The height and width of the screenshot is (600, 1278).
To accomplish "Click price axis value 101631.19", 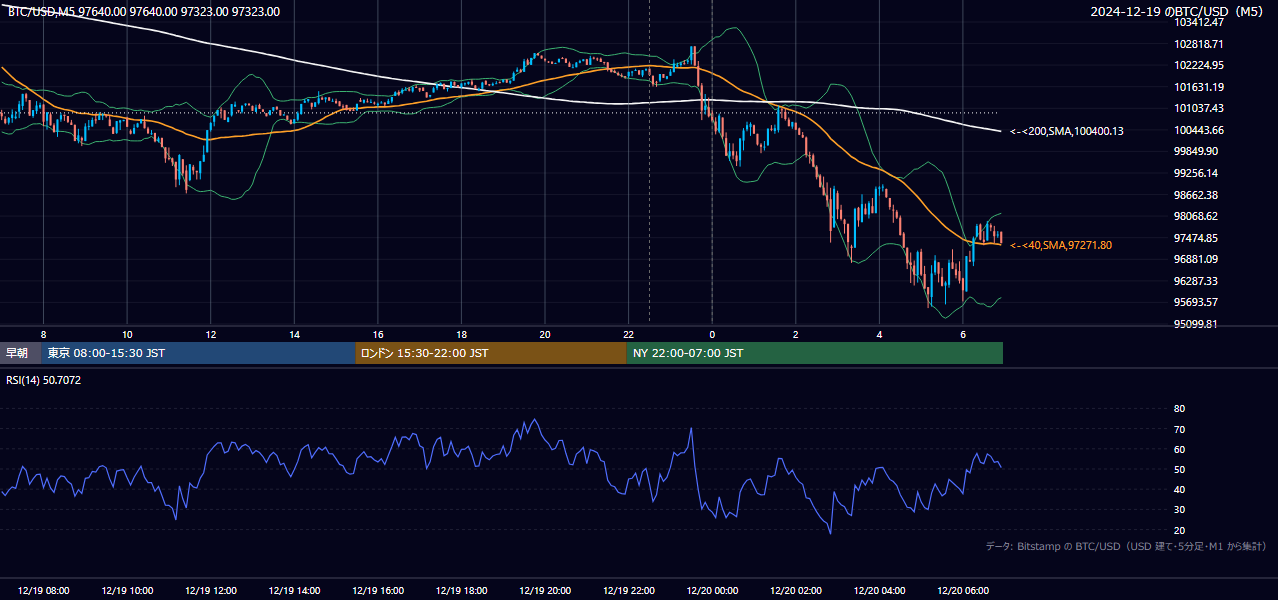I will (1199, 87).
